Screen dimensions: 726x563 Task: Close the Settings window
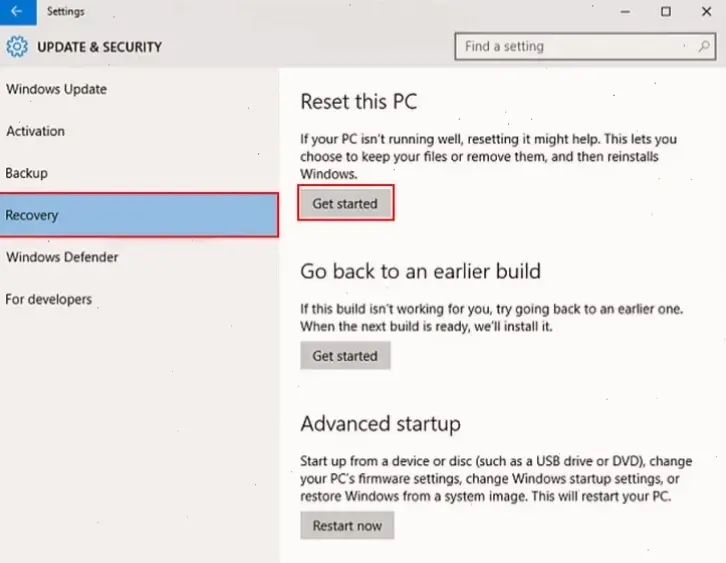coord(706,12)
